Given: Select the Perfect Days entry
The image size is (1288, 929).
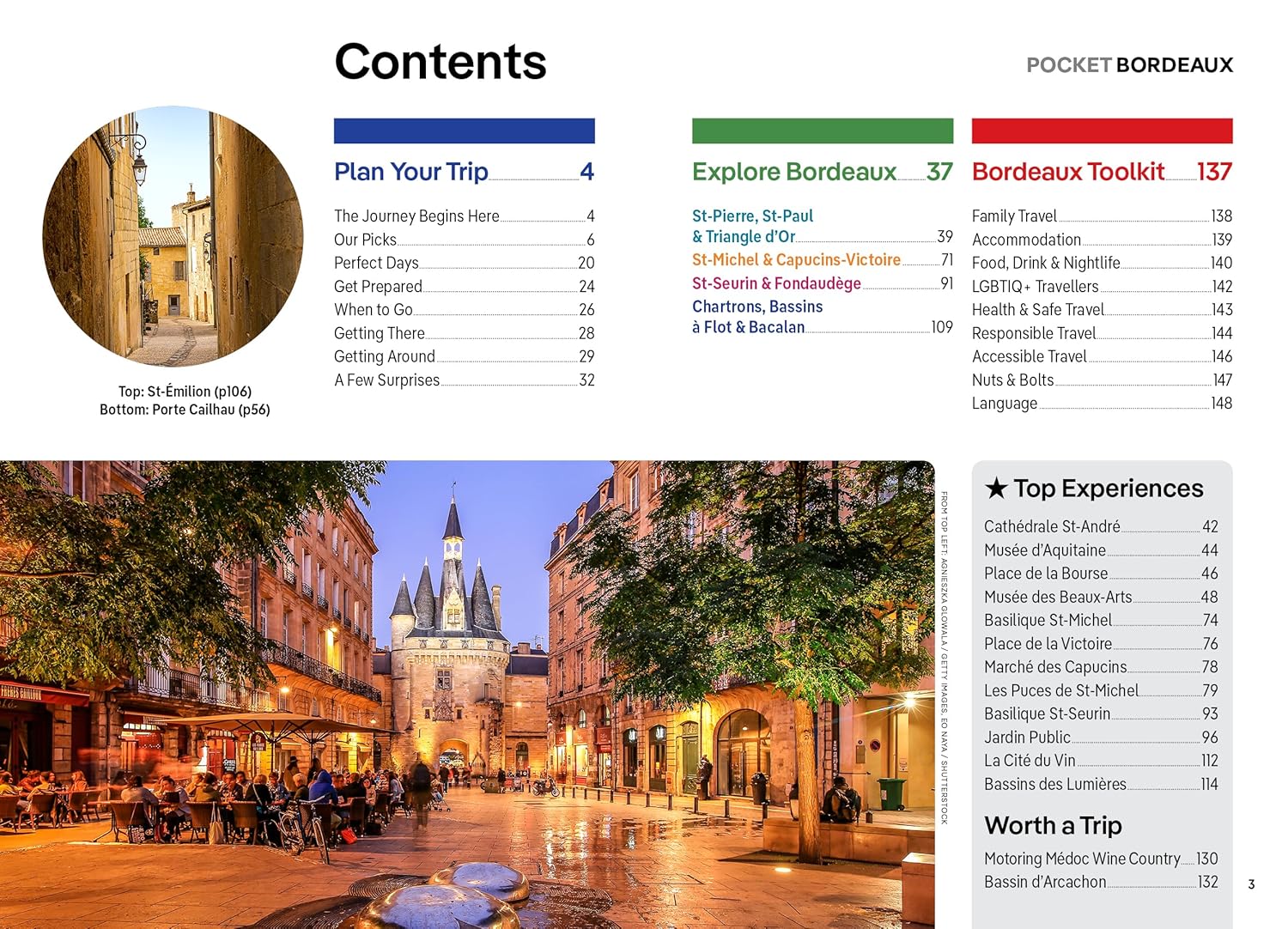Looking at the screenshot, I should click(x=376, y=263).
